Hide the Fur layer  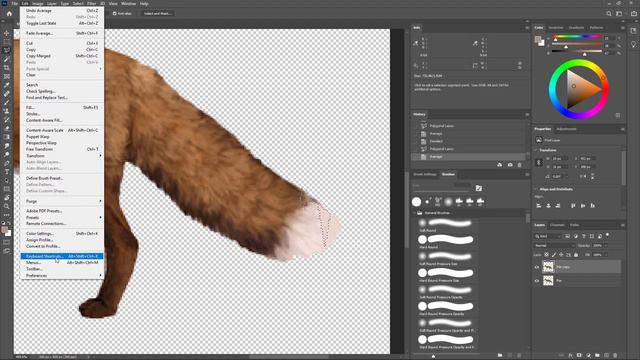pos(537,281)
